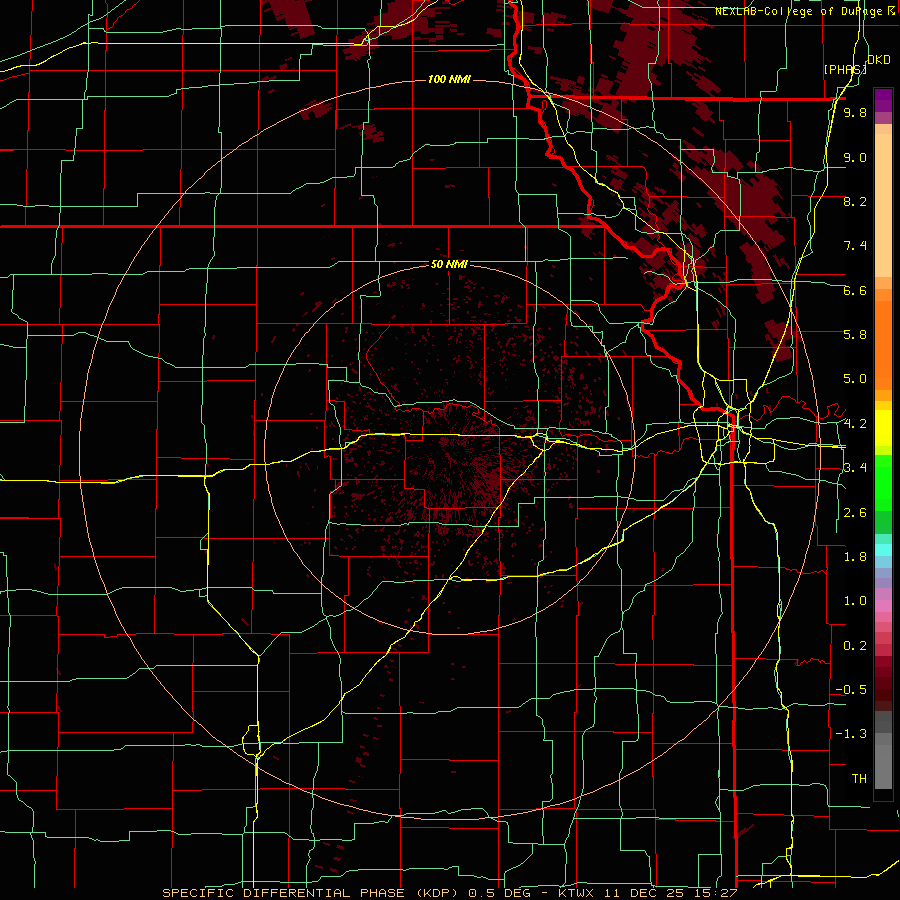Click the TH threshold label on legend
900x900 pixels.
[x=859, y=779]
